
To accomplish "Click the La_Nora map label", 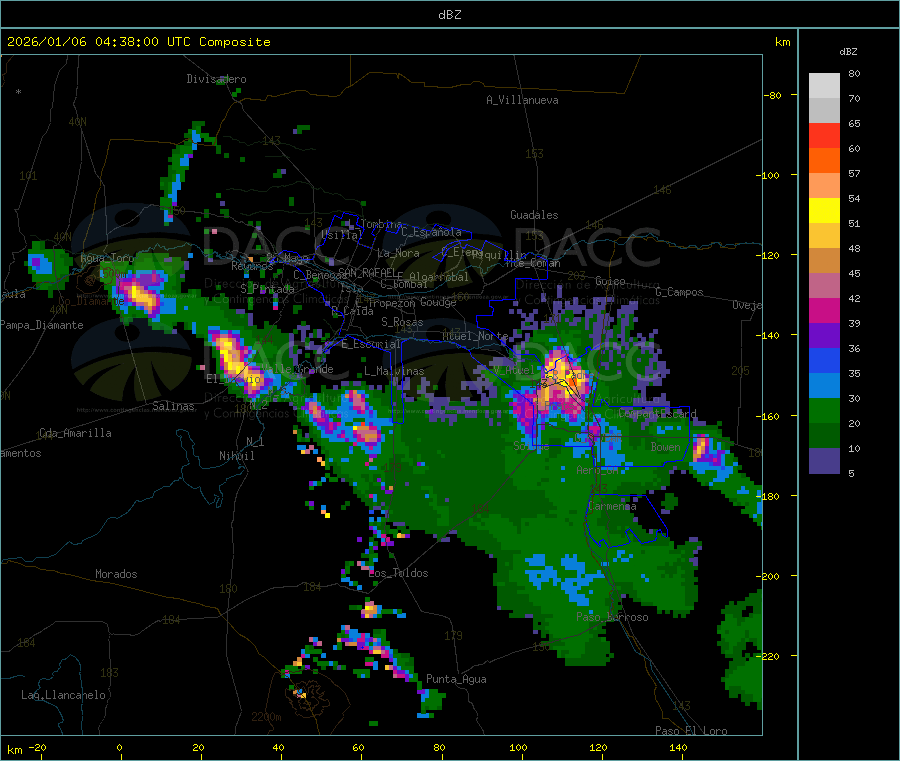I will [398, 253].
